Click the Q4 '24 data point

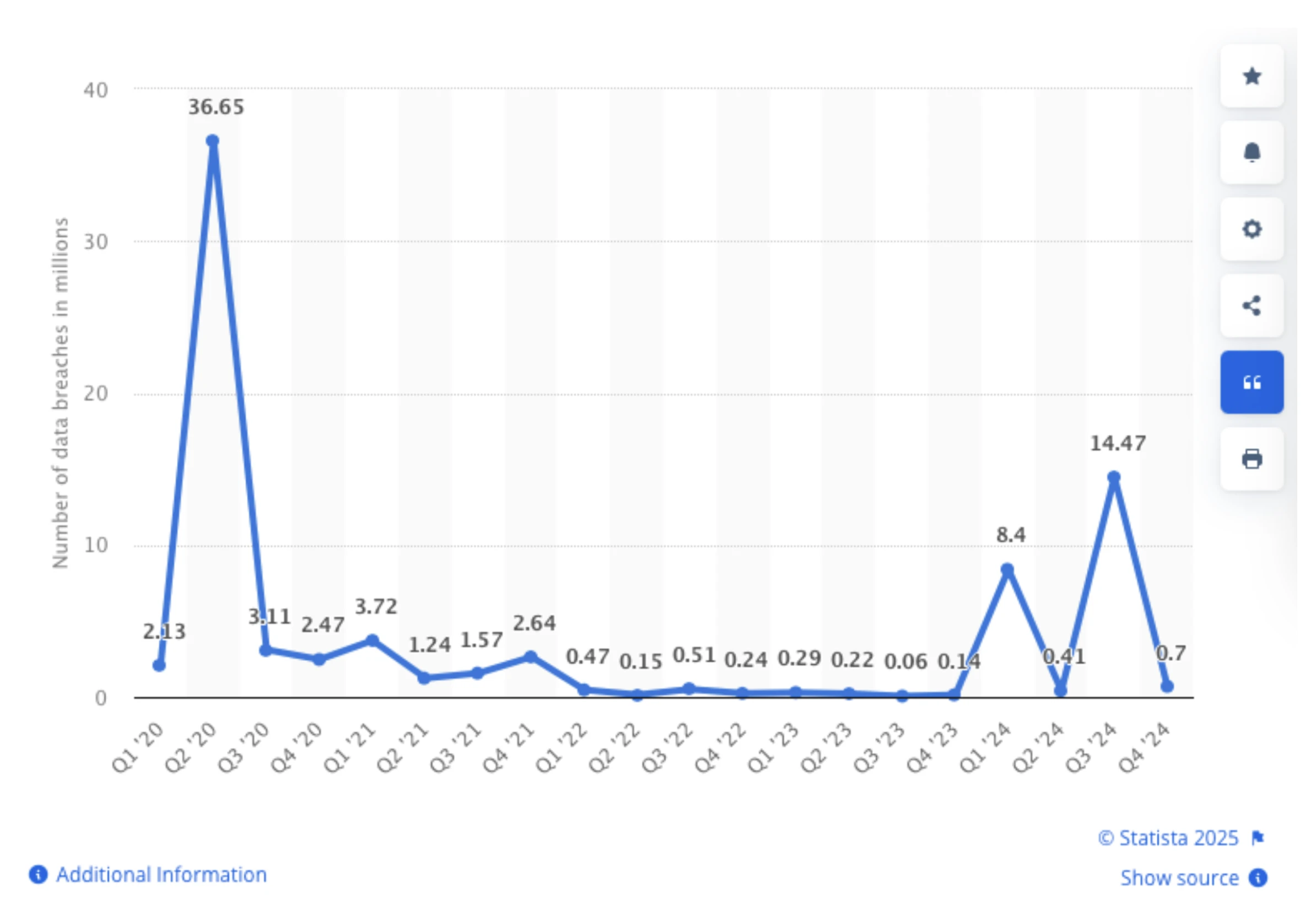pos(1167,686)
